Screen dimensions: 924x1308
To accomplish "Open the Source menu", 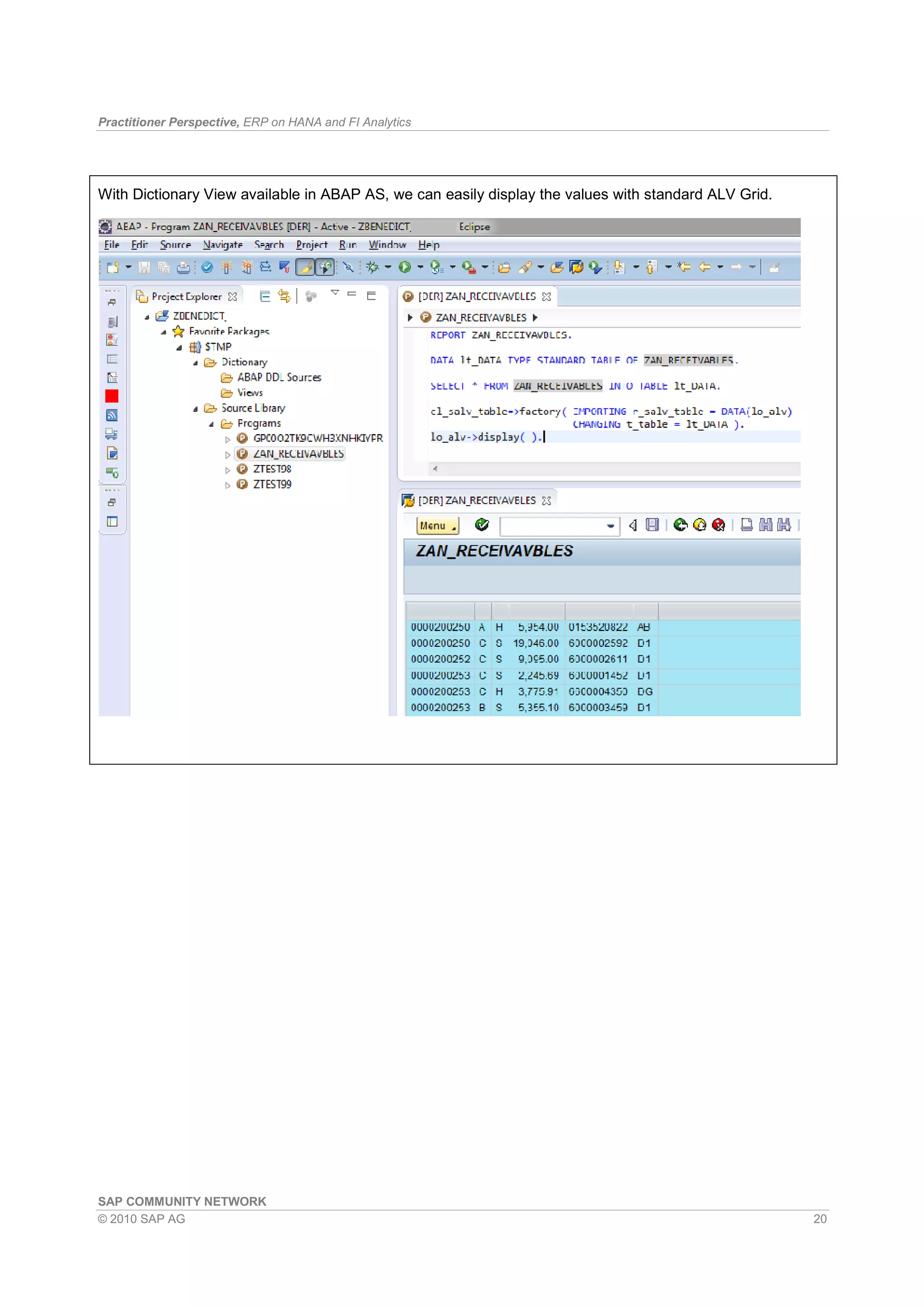I will click(176, 245).
